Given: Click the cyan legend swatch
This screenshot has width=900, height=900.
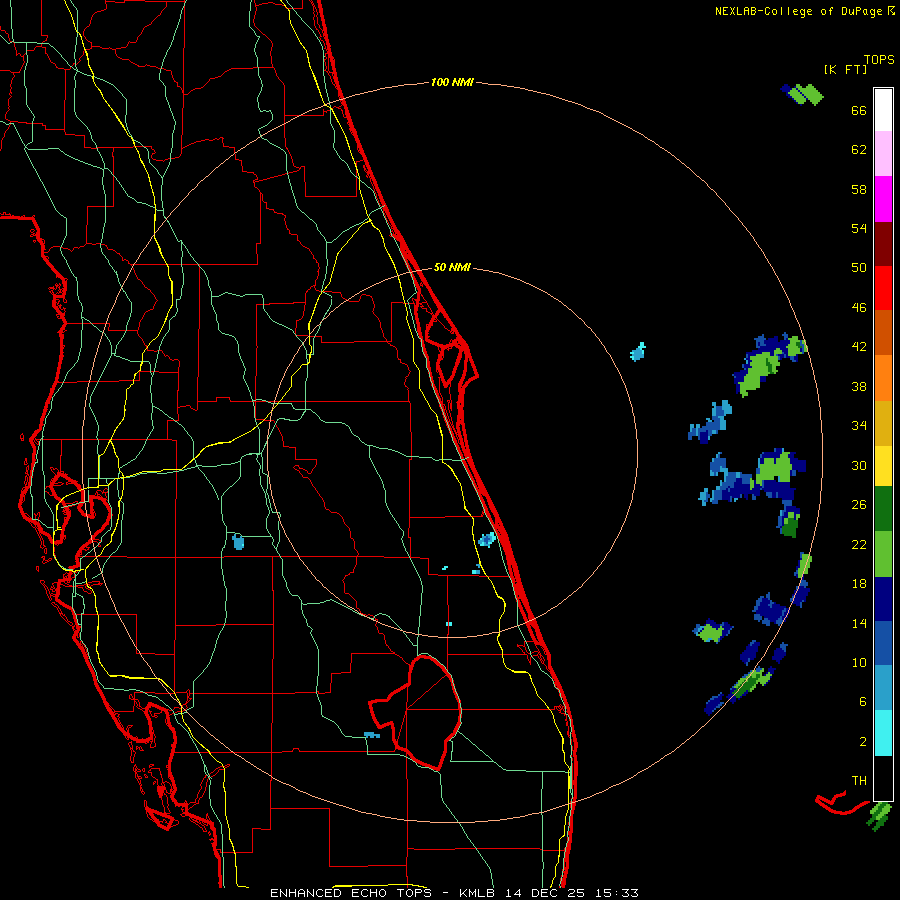Looking at the screenshot, I should tap(883, 732).
